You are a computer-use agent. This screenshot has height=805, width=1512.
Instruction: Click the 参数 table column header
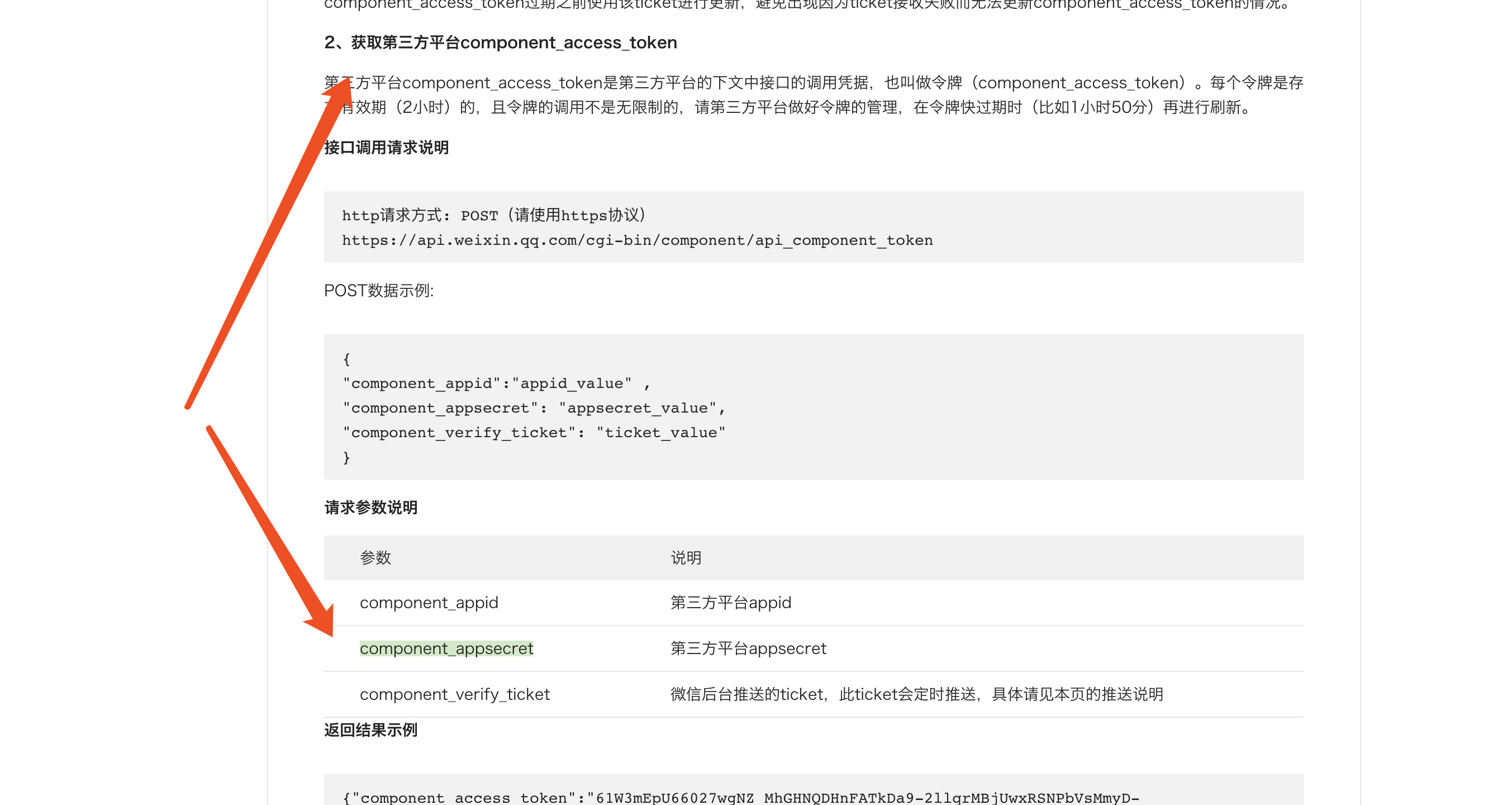(x=375, y=557)
